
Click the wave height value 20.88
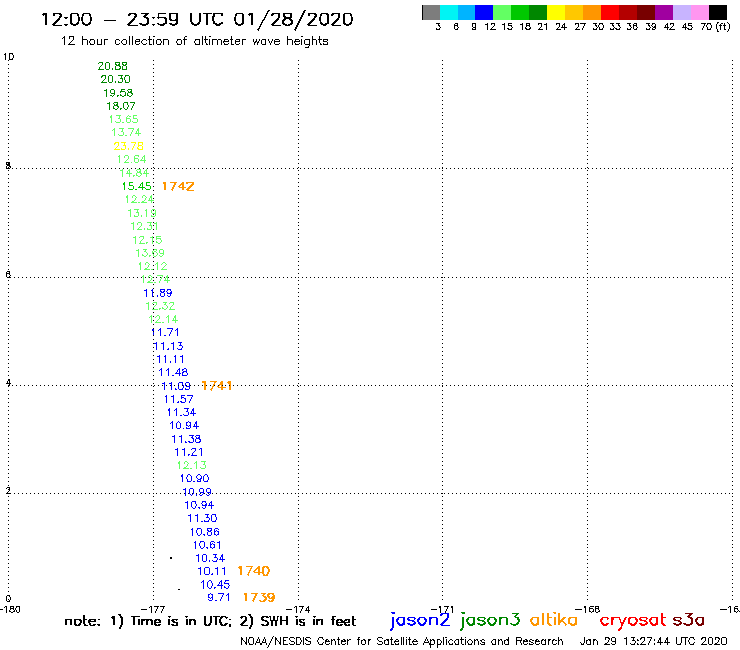tap(112, 66)
